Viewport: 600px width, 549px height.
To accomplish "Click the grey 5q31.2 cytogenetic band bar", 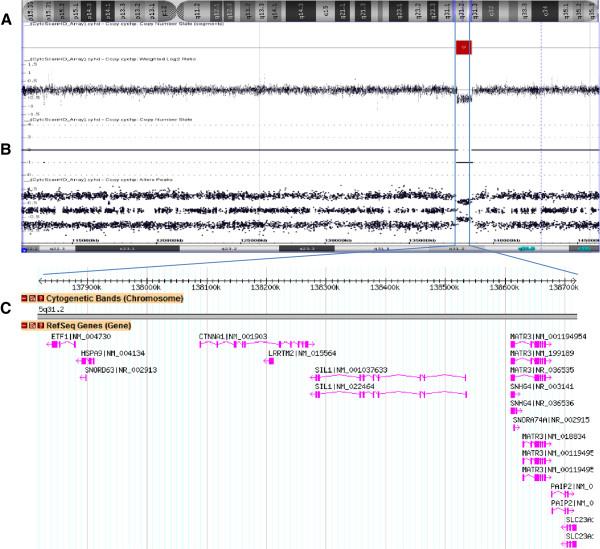I will (x=307, y=316).
